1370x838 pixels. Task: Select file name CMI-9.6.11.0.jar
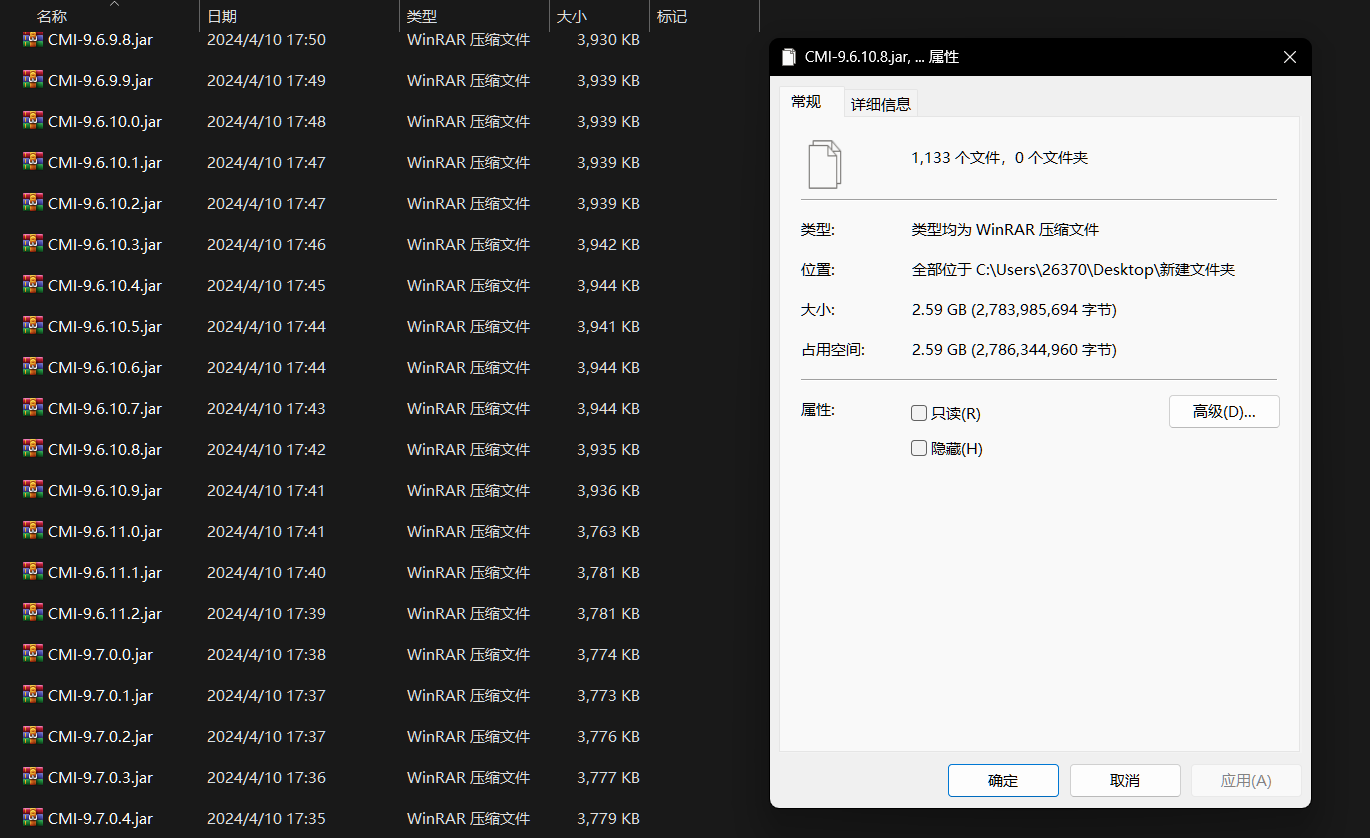[x=105, y=531]
